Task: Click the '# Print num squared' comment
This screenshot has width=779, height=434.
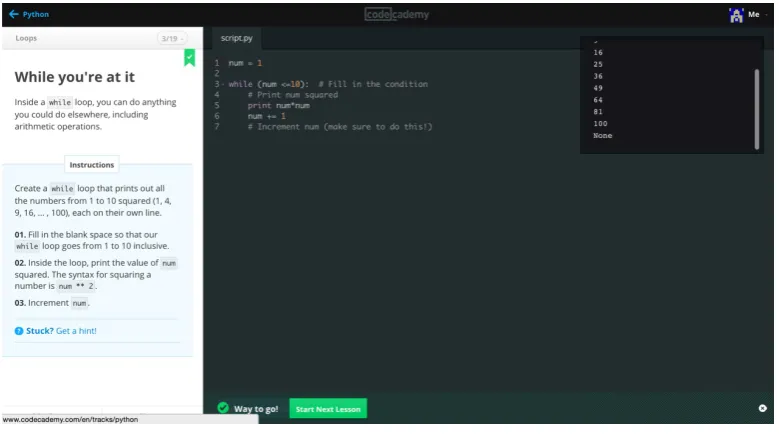Action: click(x=293, y=95)
